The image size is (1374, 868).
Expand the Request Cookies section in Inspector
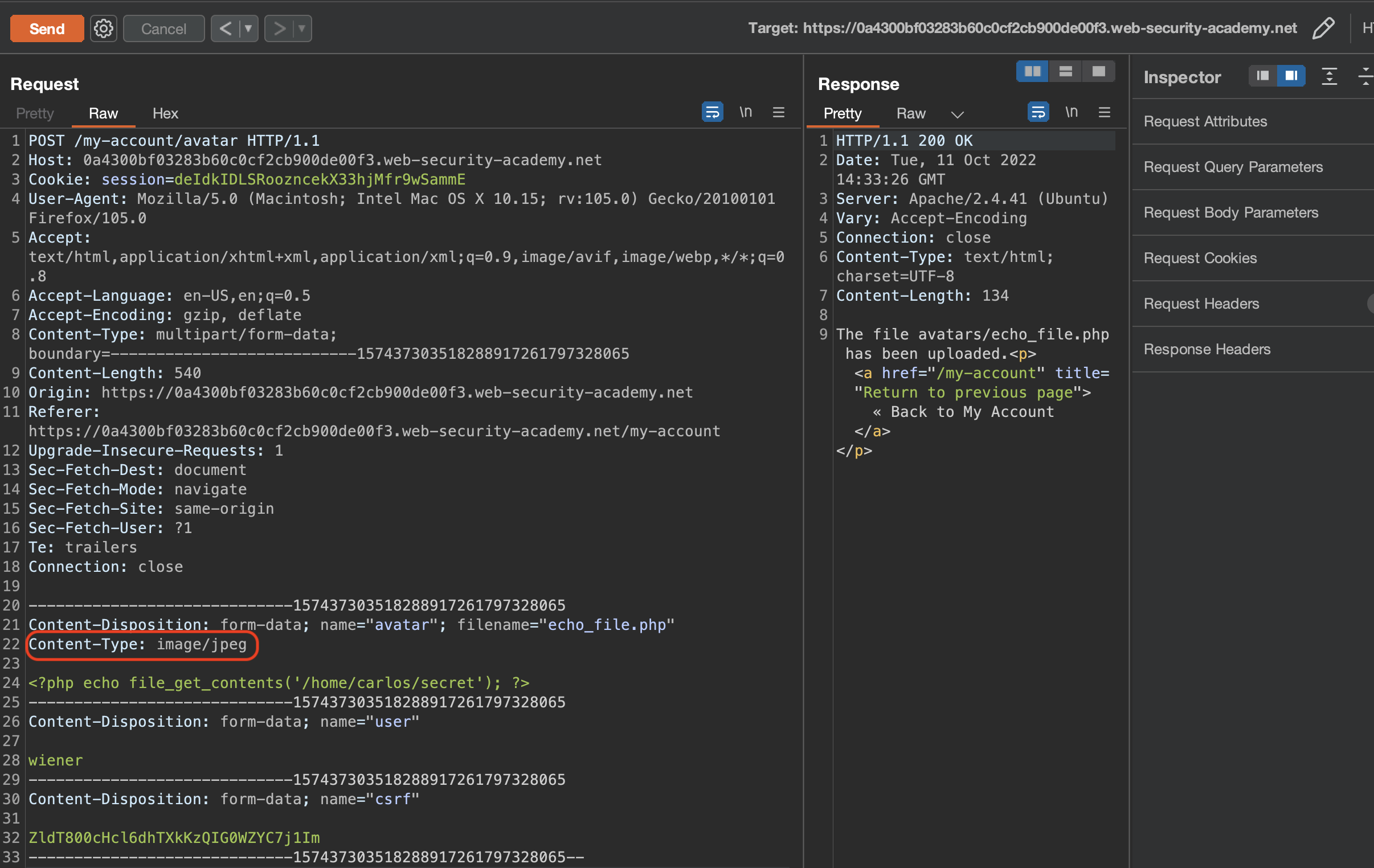pyautogui.click(x=1200, y=258)
